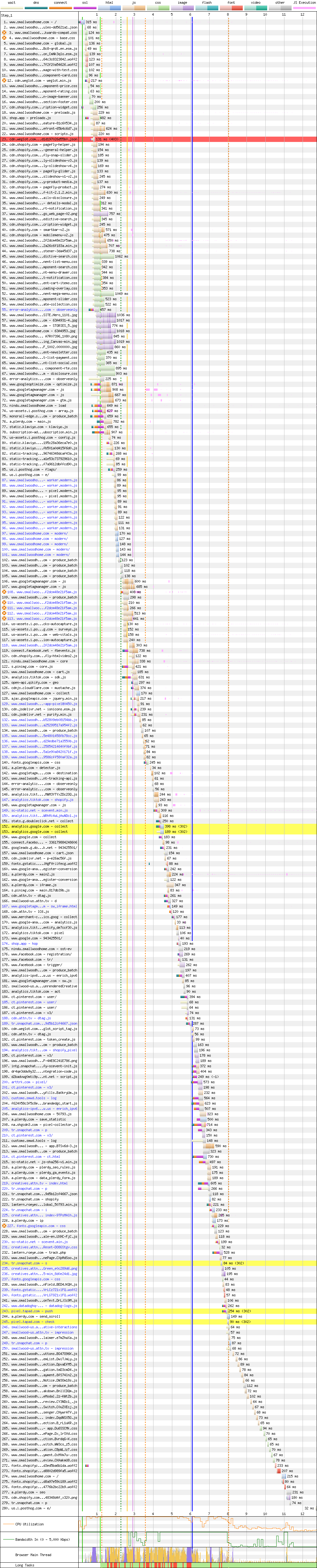The image size is (317, 1568).
Task: Select the ssl legend color bar
Action: (x=85, y=8)
